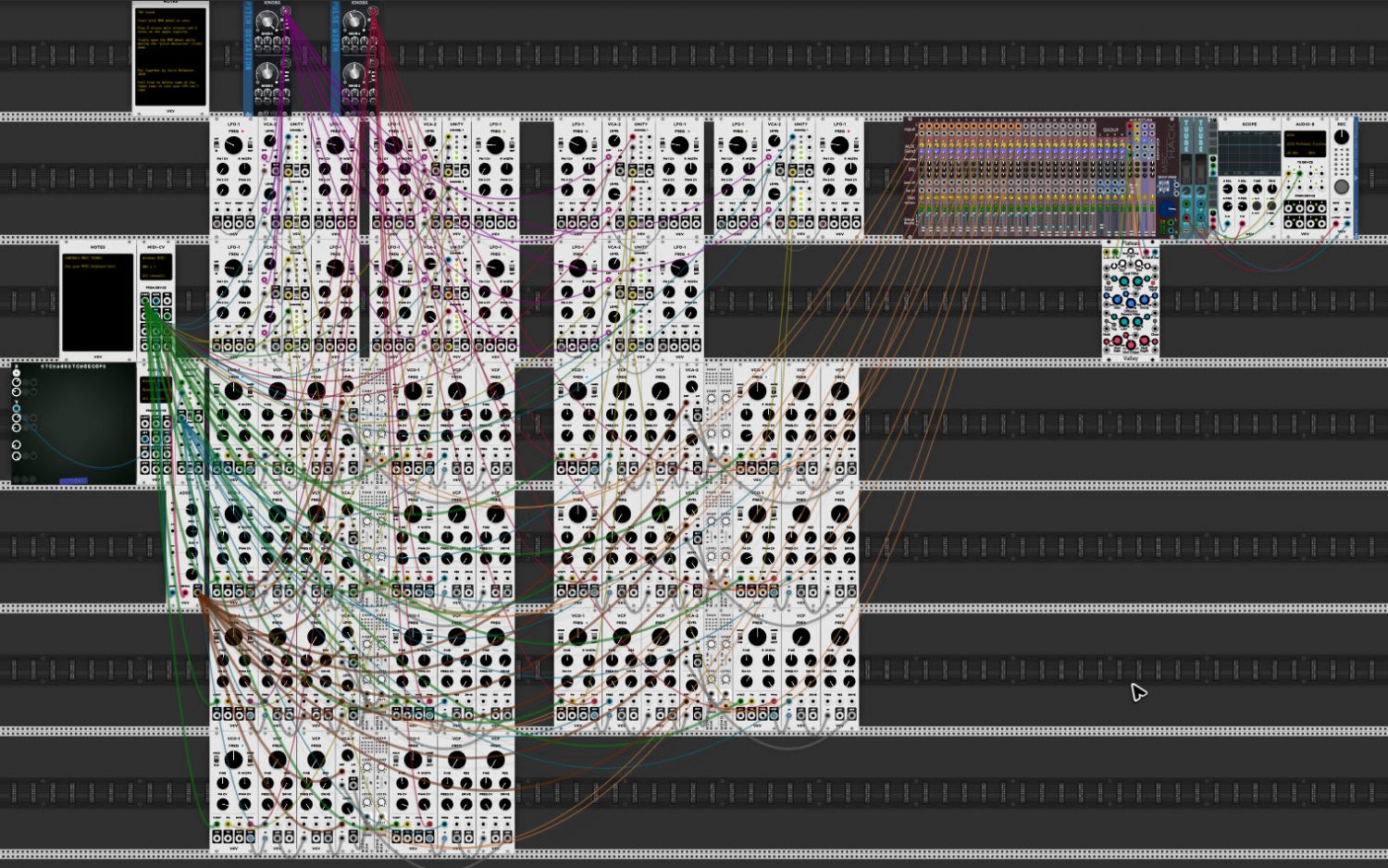Click the TIME knob on Scope module
Viewport: 1388px width, 868px height.
click(x=1258, y=189)
